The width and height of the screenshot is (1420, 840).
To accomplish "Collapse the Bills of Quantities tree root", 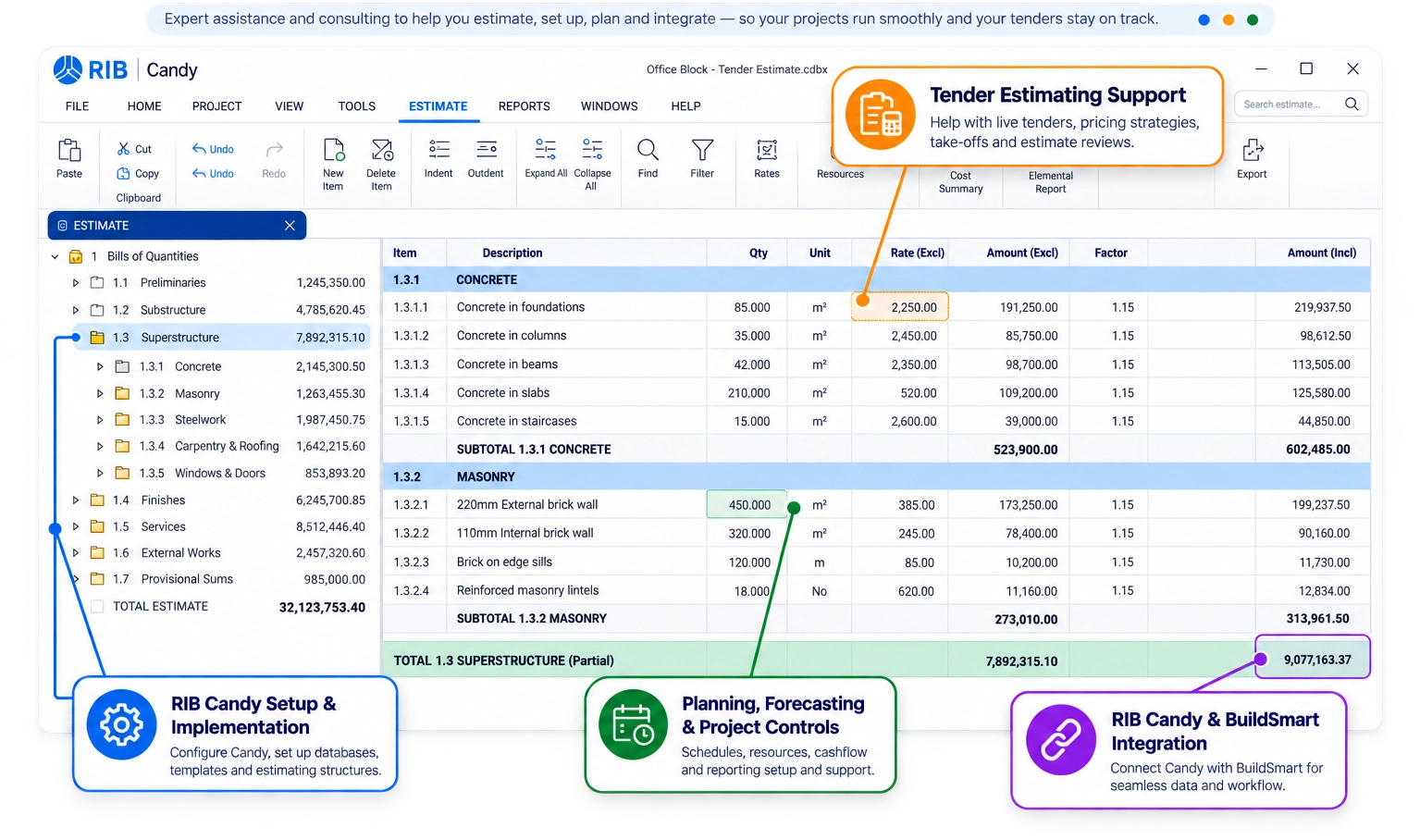I will 55,256.
